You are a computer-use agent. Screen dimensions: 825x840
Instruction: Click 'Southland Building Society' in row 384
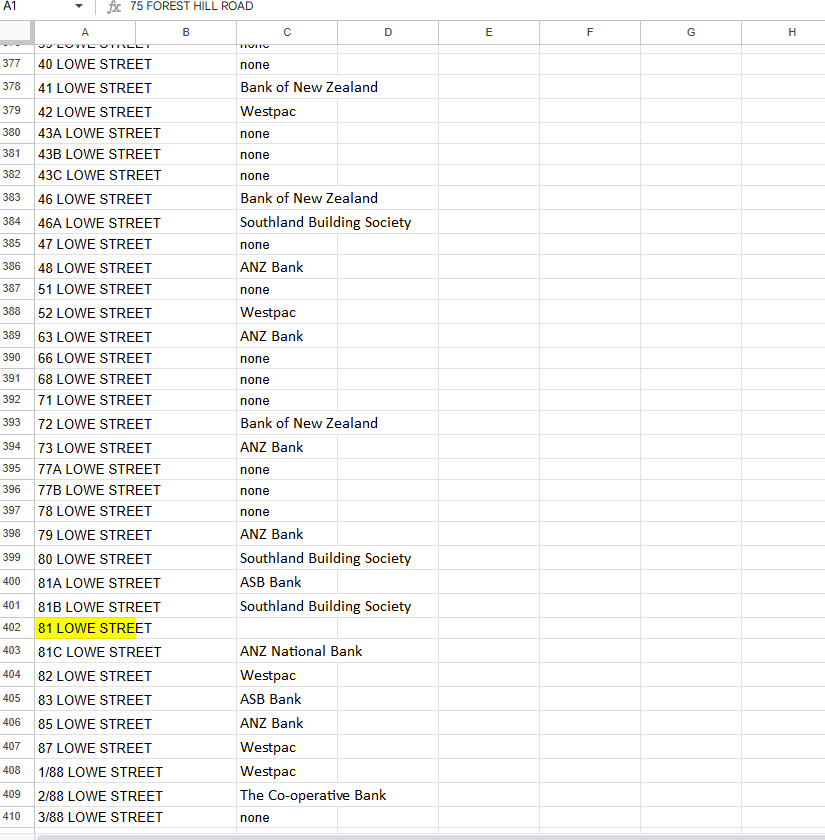click(x=325, y=222)
